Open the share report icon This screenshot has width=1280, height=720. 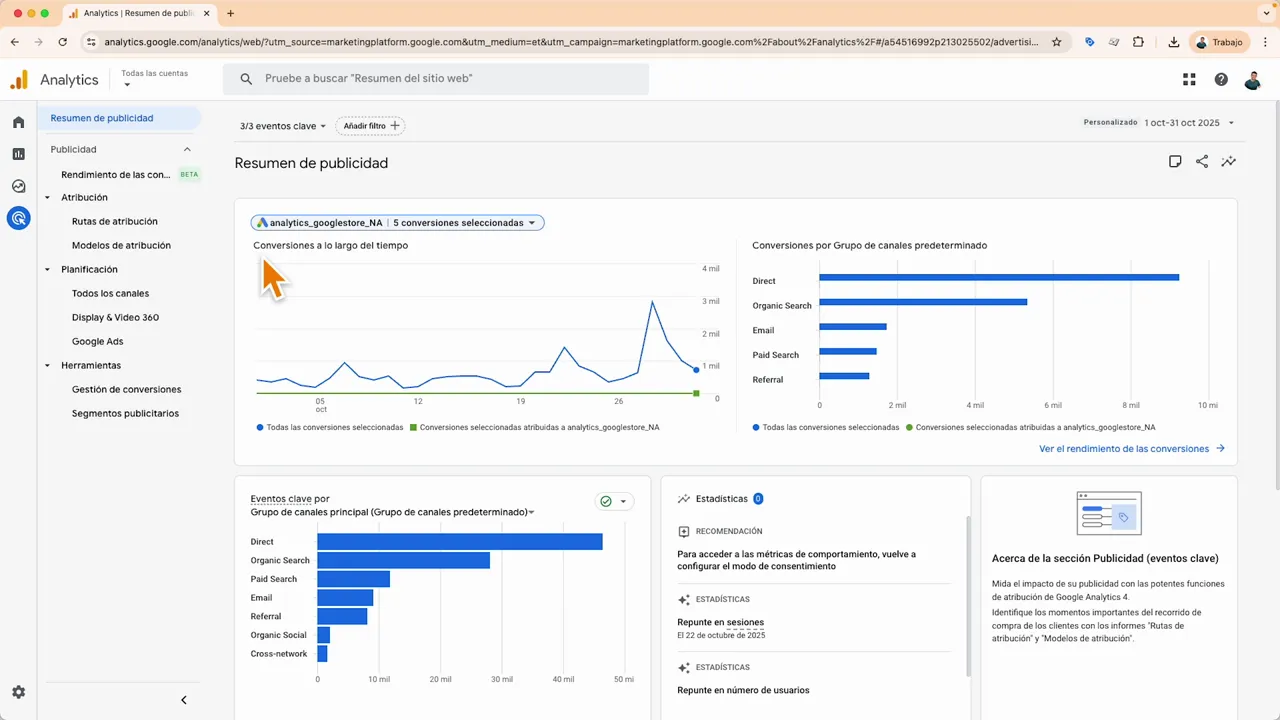point(1202,161)
